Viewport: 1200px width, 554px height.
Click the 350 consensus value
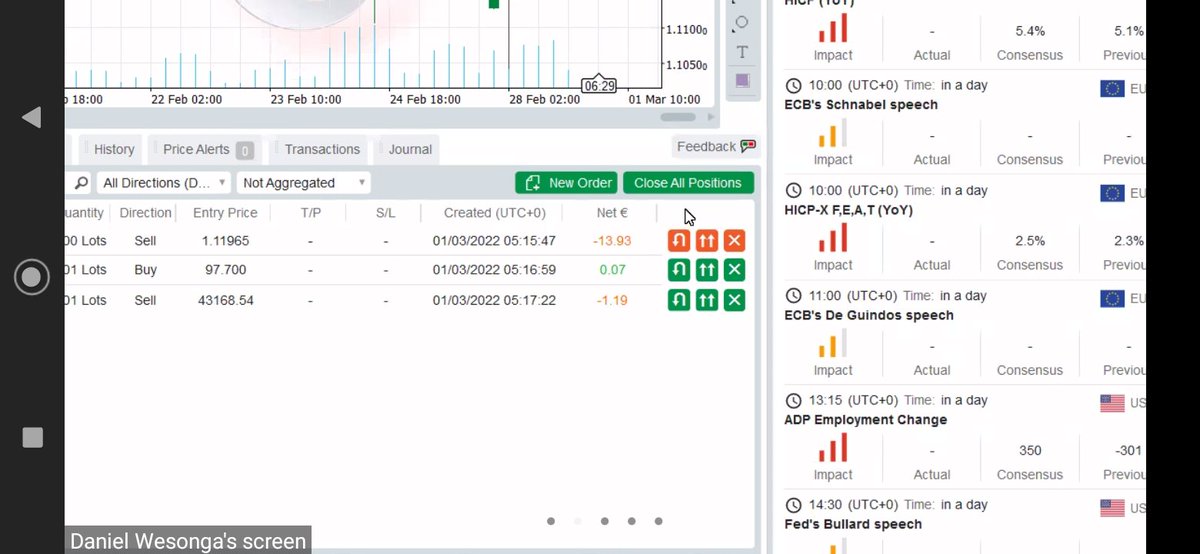pyautogui.click(x=1030, y=451)
